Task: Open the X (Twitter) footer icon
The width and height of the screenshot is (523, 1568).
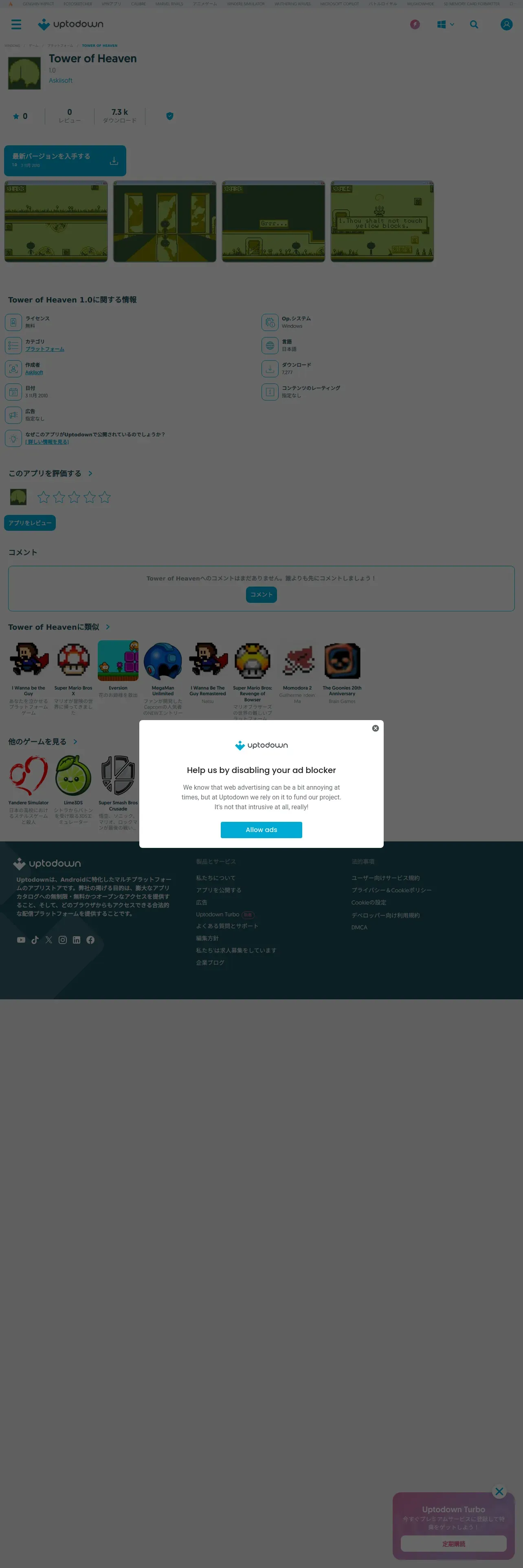Action: (49, 940)
